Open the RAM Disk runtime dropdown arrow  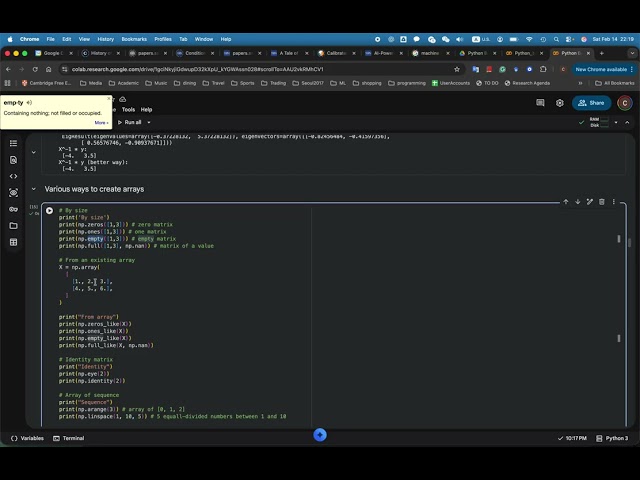click(616, 122)
